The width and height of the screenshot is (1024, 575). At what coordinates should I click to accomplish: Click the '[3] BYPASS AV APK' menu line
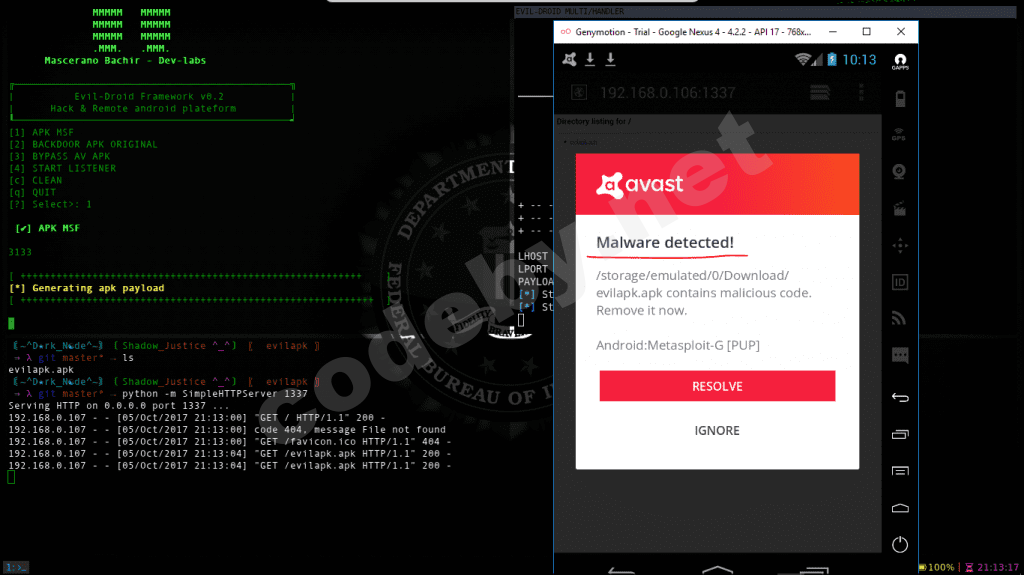pyautogui.click(x=59, y=156)
